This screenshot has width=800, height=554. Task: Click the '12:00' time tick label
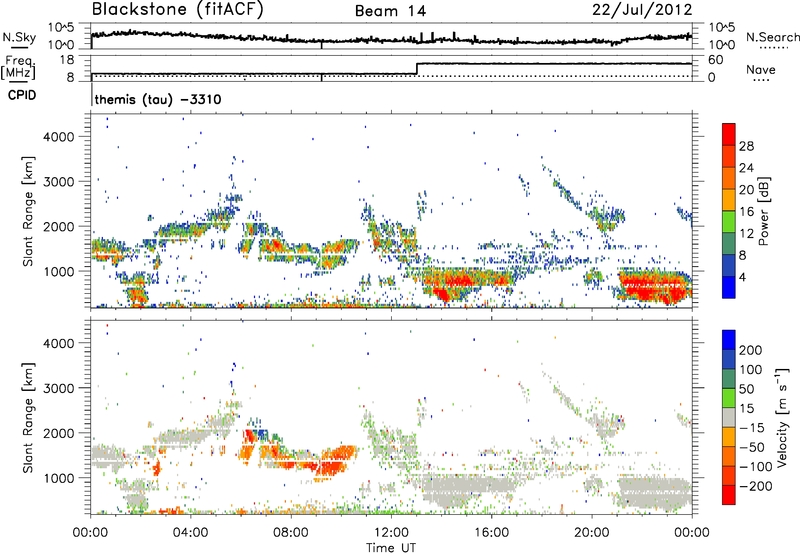click(x=391, y=533)
